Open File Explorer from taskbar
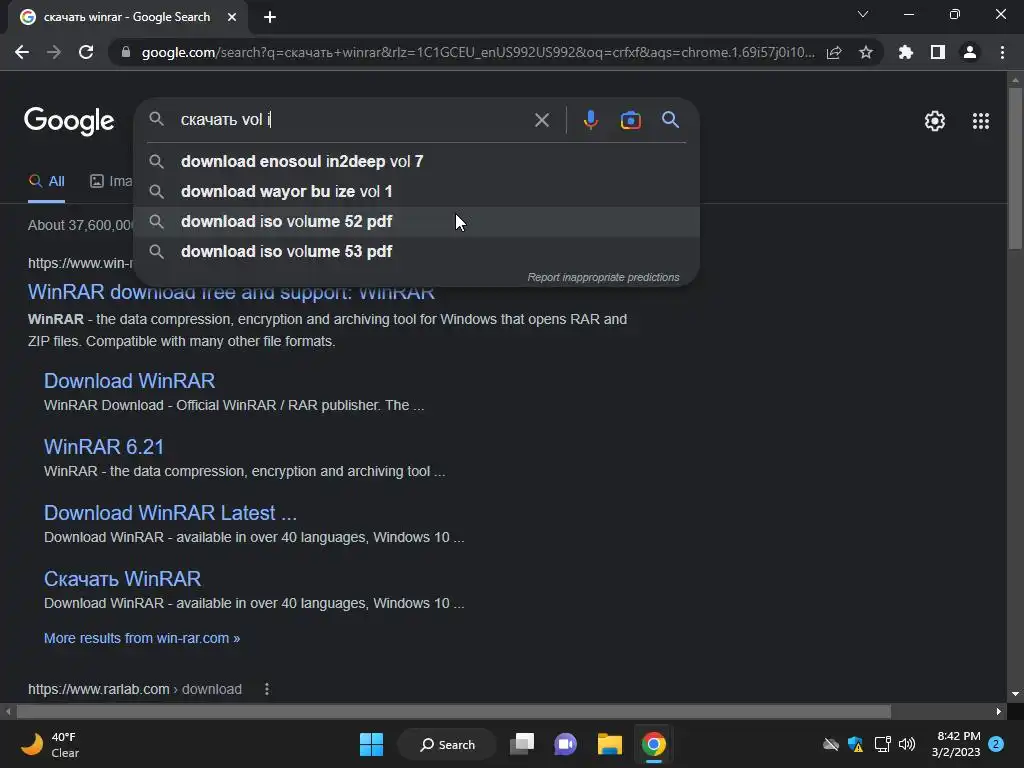 tap(609, 744)
